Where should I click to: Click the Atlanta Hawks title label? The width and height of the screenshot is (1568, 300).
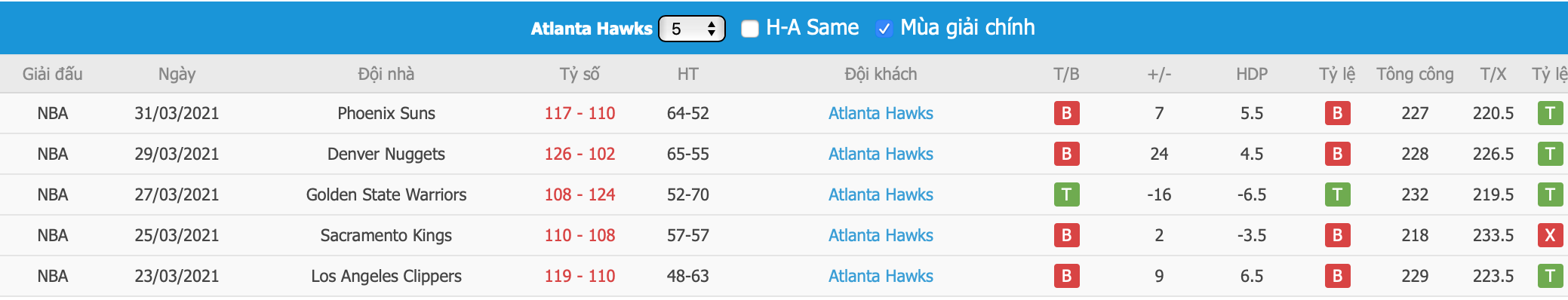592,29
